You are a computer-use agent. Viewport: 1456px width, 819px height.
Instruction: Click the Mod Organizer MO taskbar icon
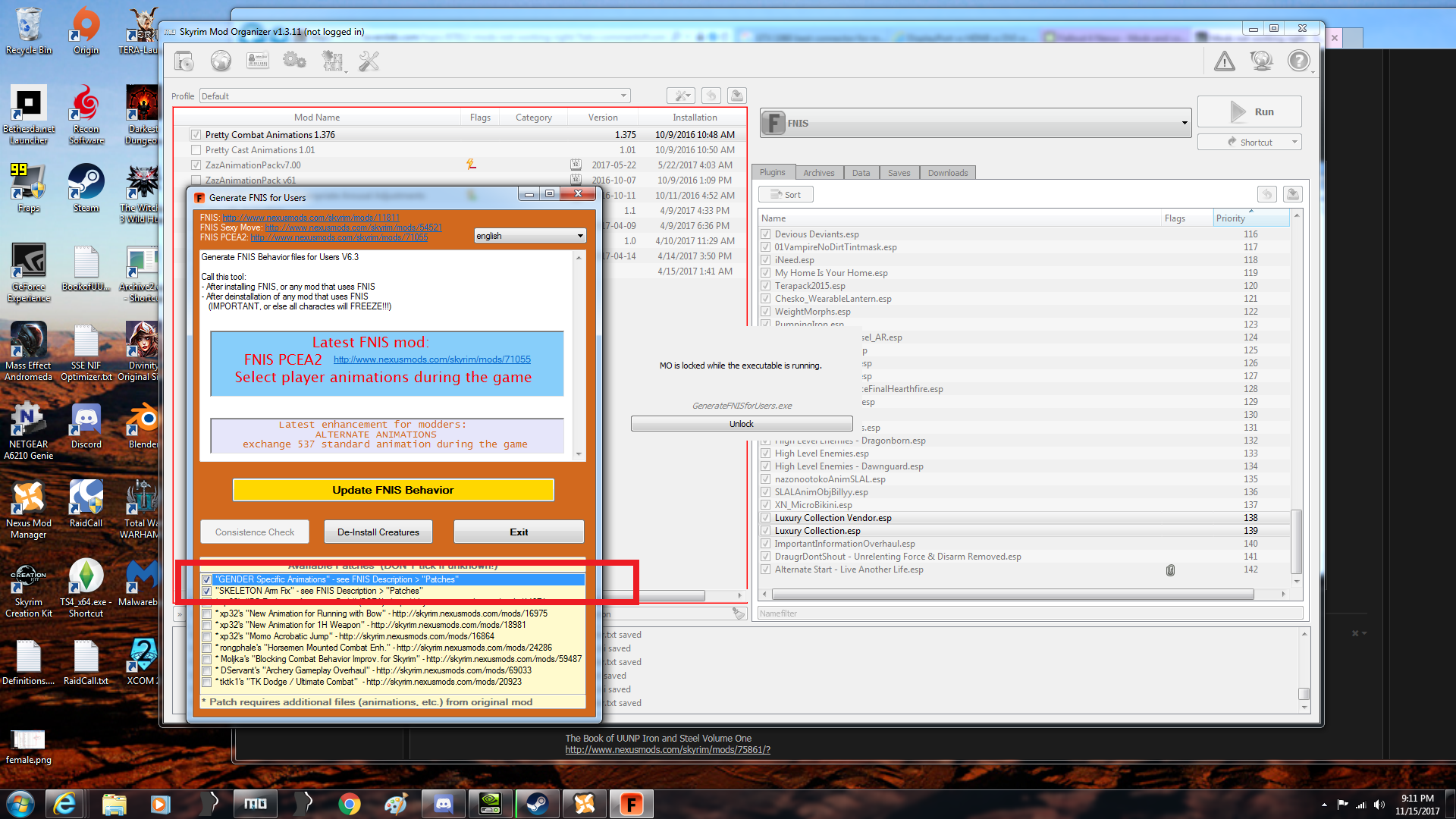tap(255, 804)
